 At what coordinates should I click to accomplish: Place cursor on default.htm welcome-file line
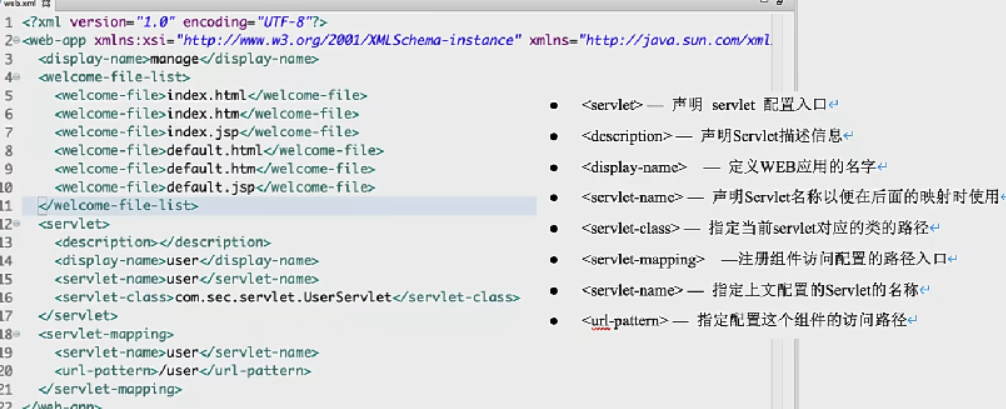tap(215, 170)
